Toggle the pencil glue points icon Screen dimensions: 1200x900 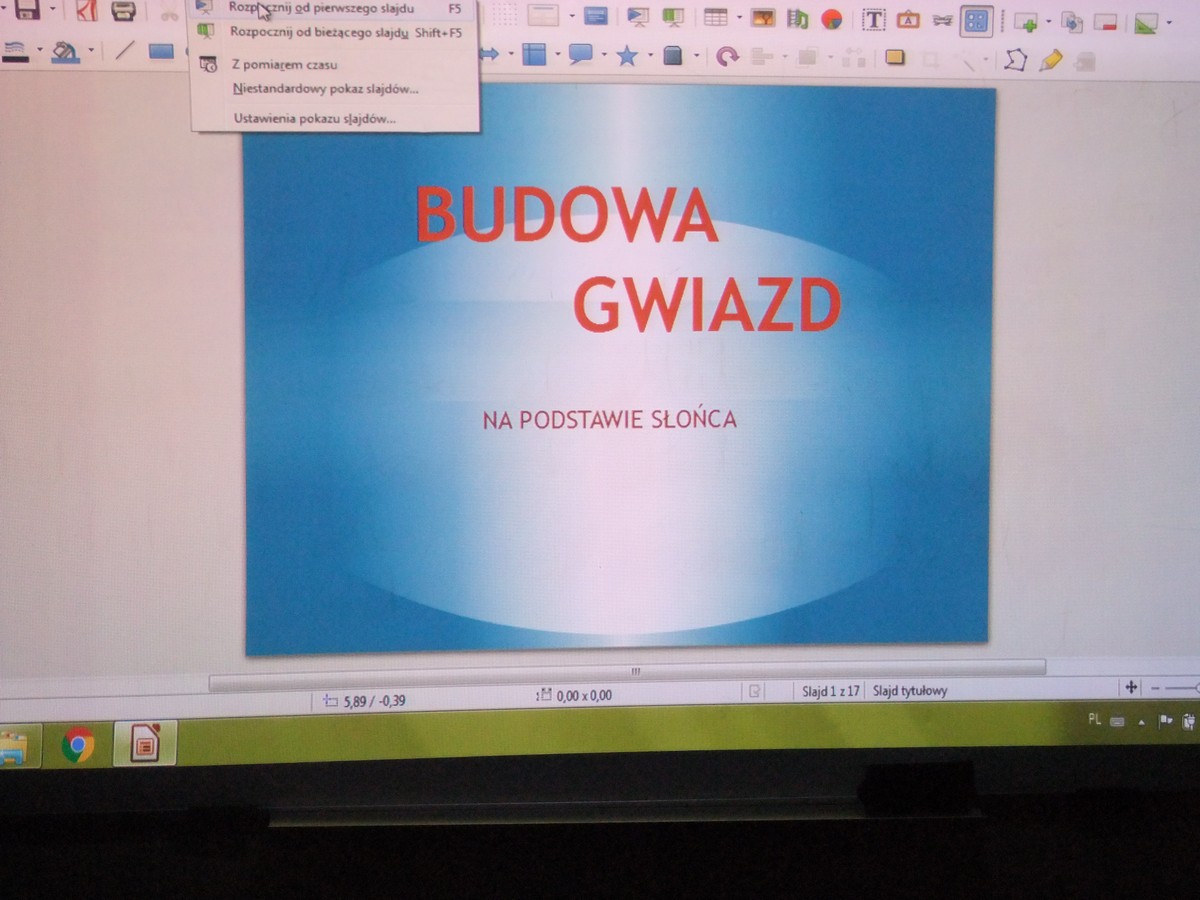1050,59
